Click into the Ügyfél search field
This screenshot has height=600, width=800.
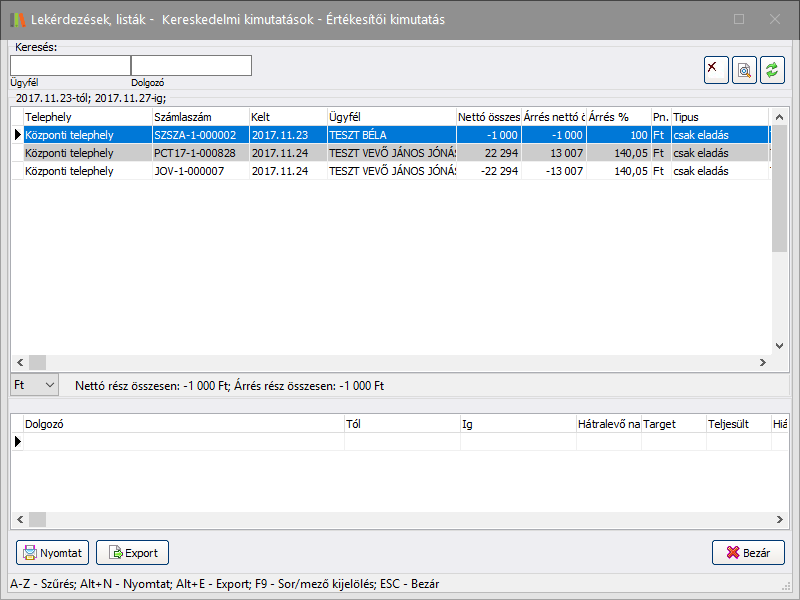pos(70,66)
